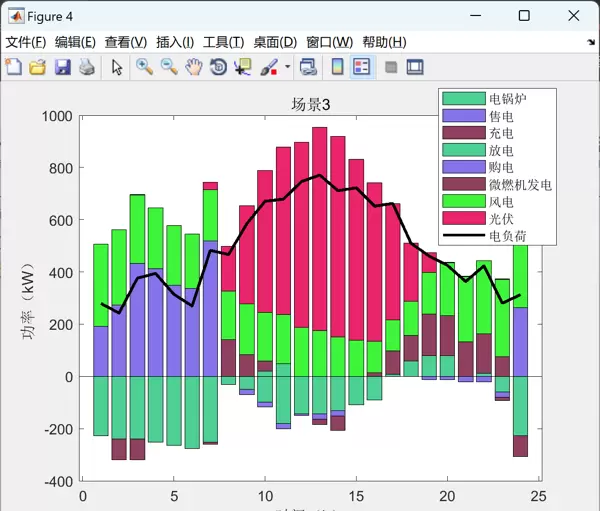600x511 pixels.
Task: Activate the Pan hand tool
Action: [193, 67]
